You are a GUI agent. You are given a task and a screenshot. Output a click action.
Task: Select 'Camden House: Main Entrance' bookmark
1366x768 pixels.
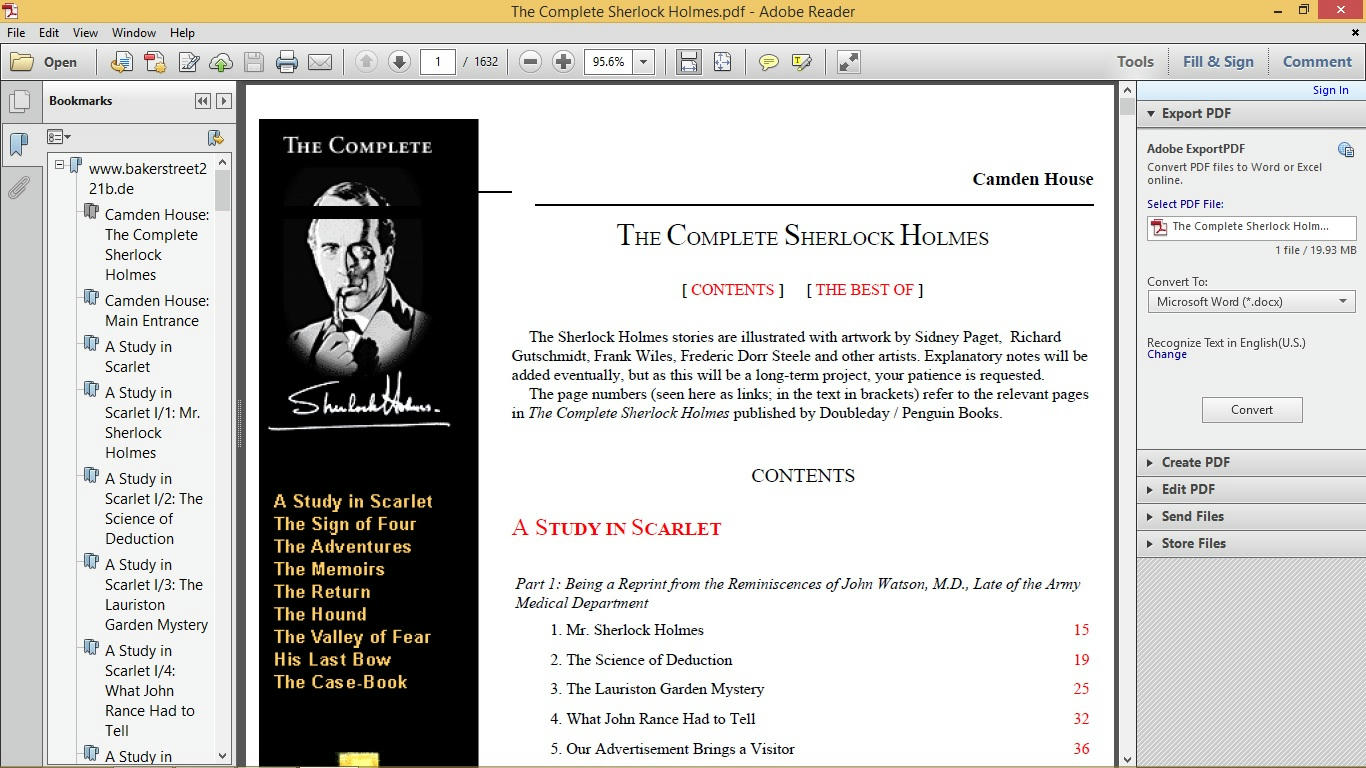point(157,310)
